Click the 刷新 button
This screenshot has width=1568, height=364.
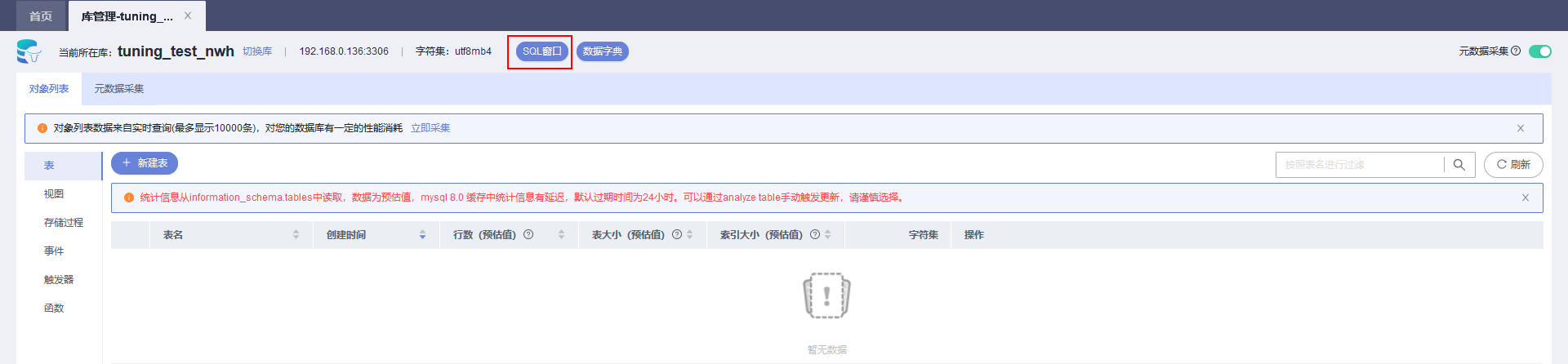[x=1513, y=165]
